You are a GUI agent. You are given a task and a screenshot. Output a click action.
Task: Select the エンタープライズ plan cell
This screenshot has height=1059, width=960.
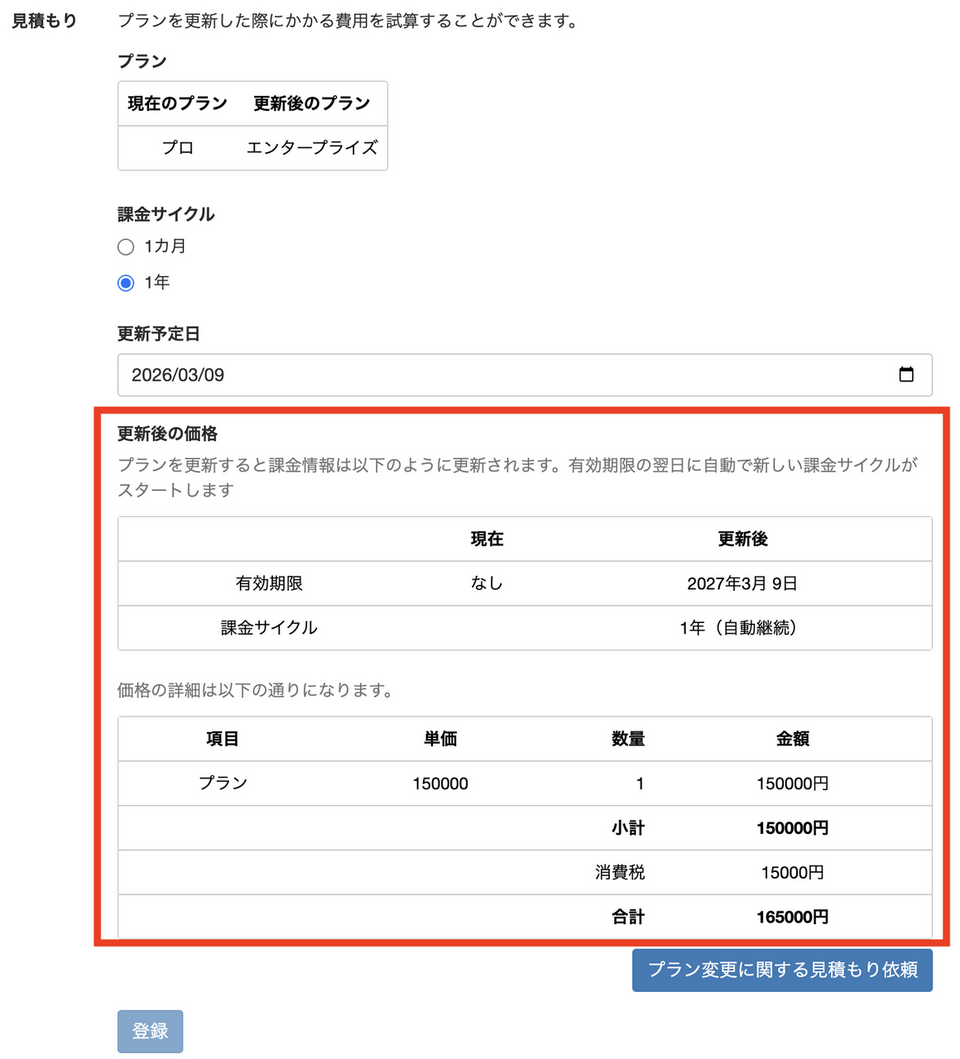[311, 147]
